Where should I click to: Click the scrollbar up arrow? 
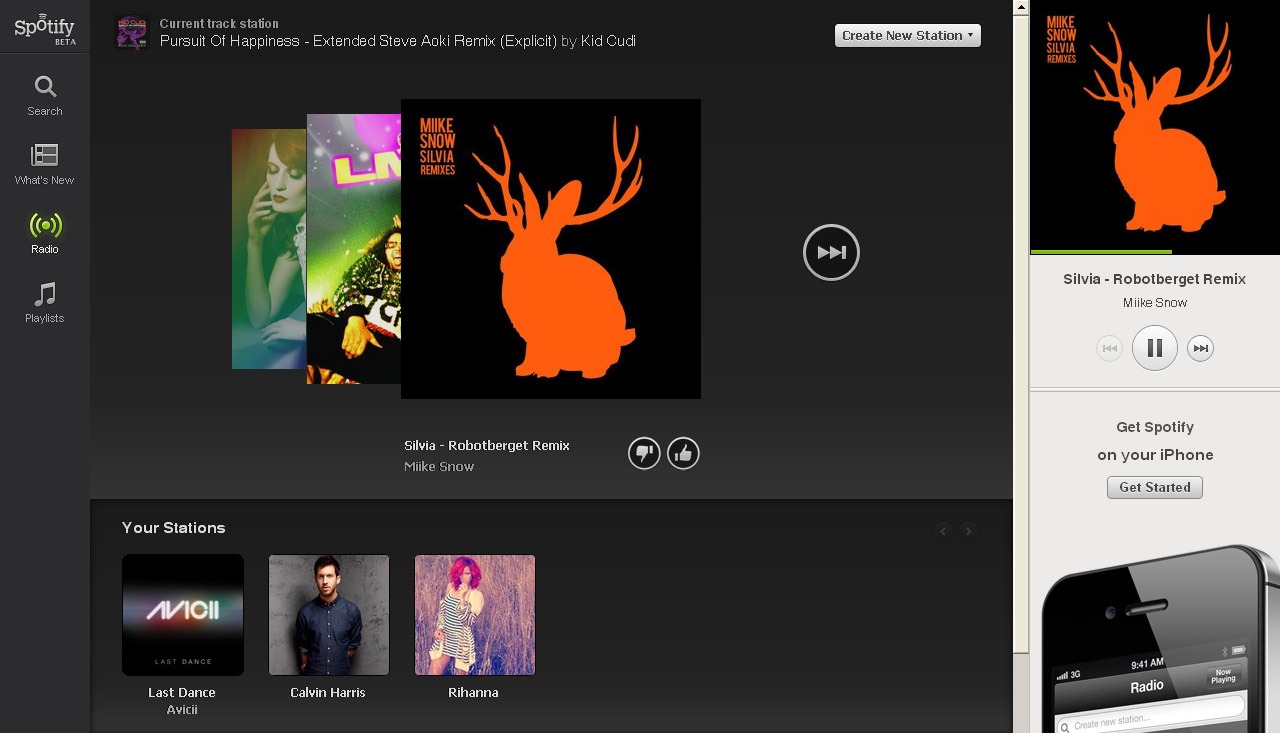1021,7
